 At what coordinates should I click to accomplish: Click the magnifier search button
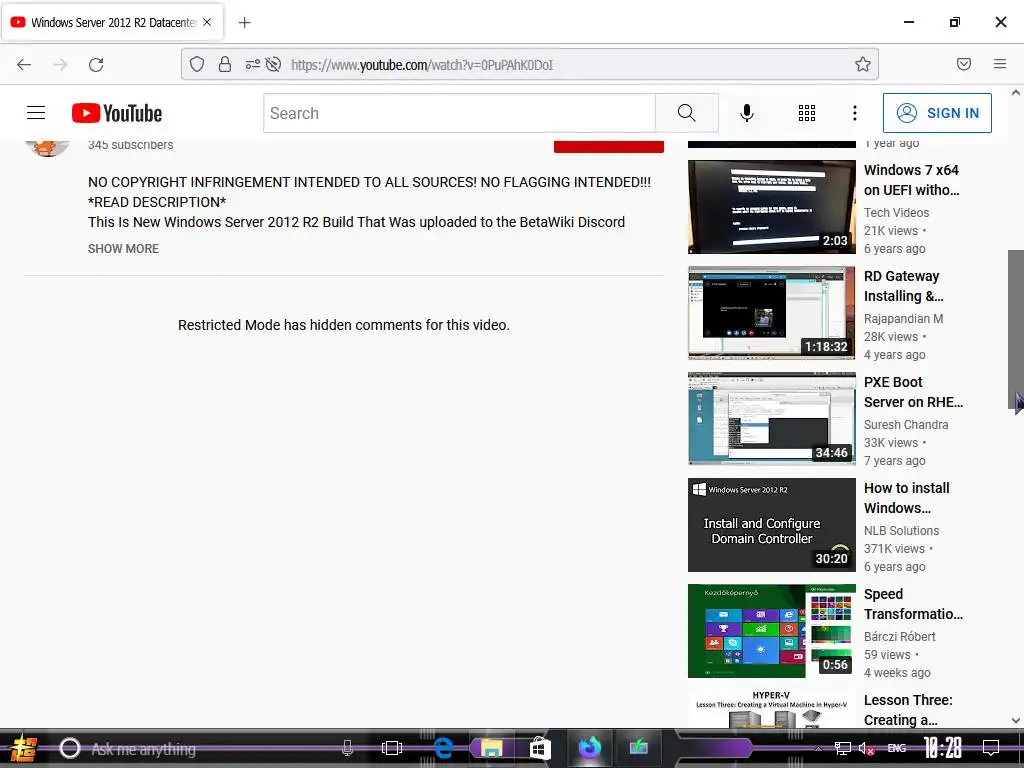click(x=686, y=113)
